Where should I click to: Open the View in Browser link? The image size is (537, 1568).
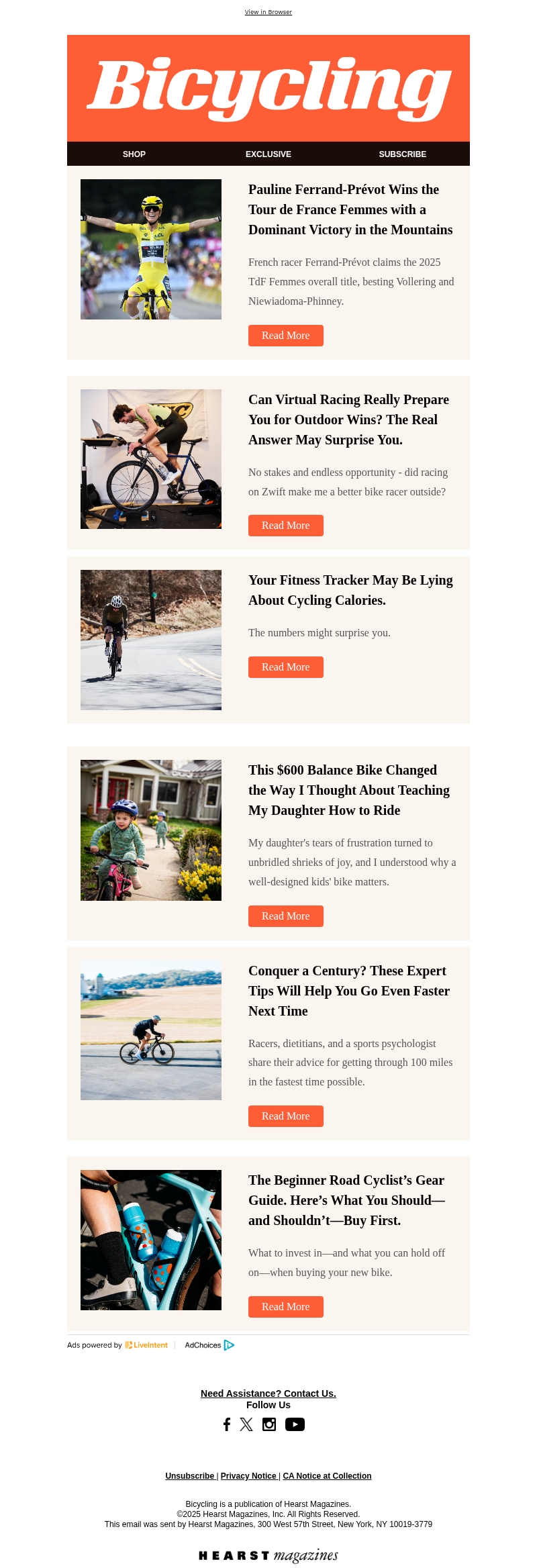(x=268, y=12)
